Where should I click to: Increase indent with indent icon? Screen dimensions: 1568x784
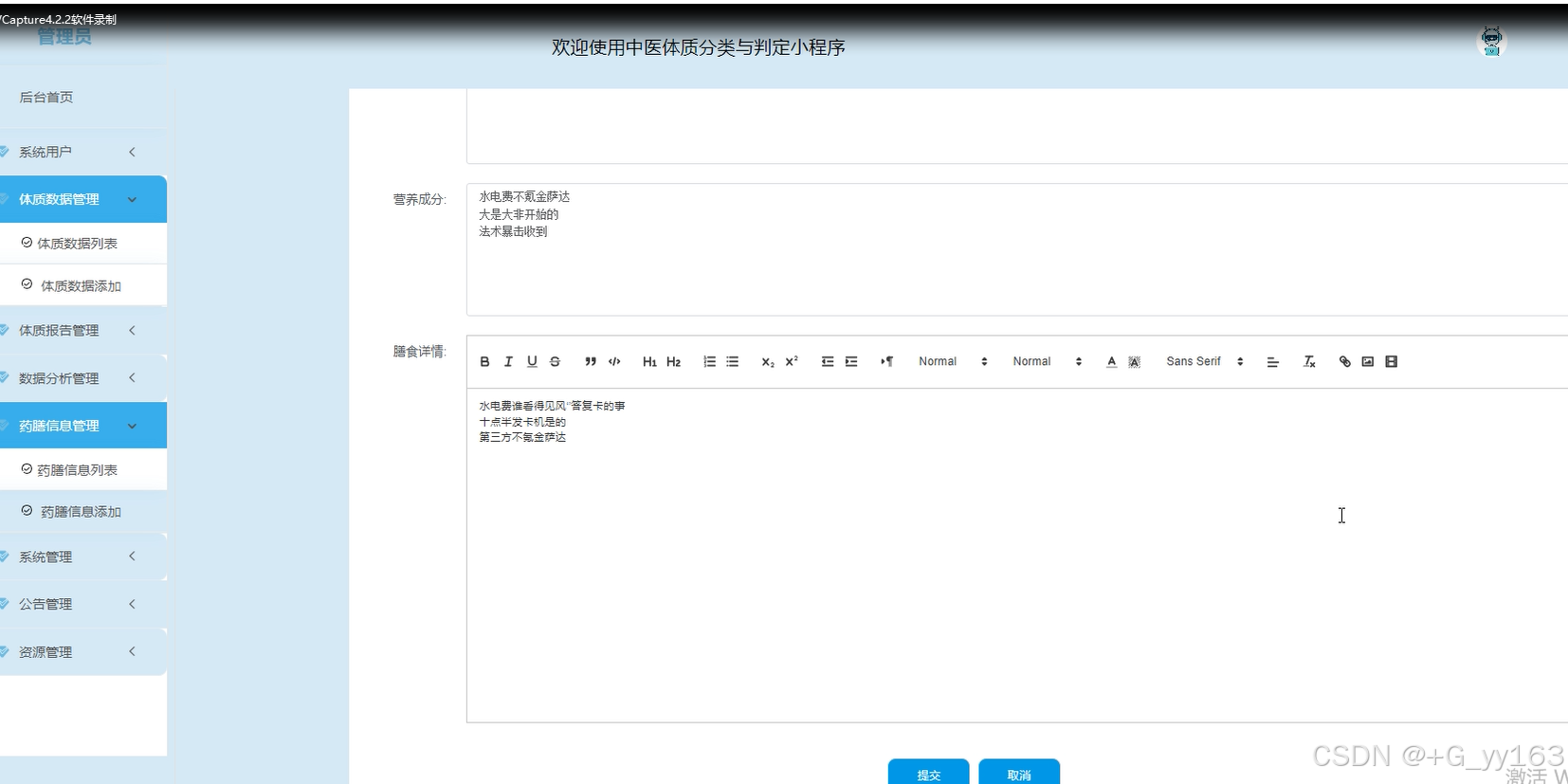[851, 361]
